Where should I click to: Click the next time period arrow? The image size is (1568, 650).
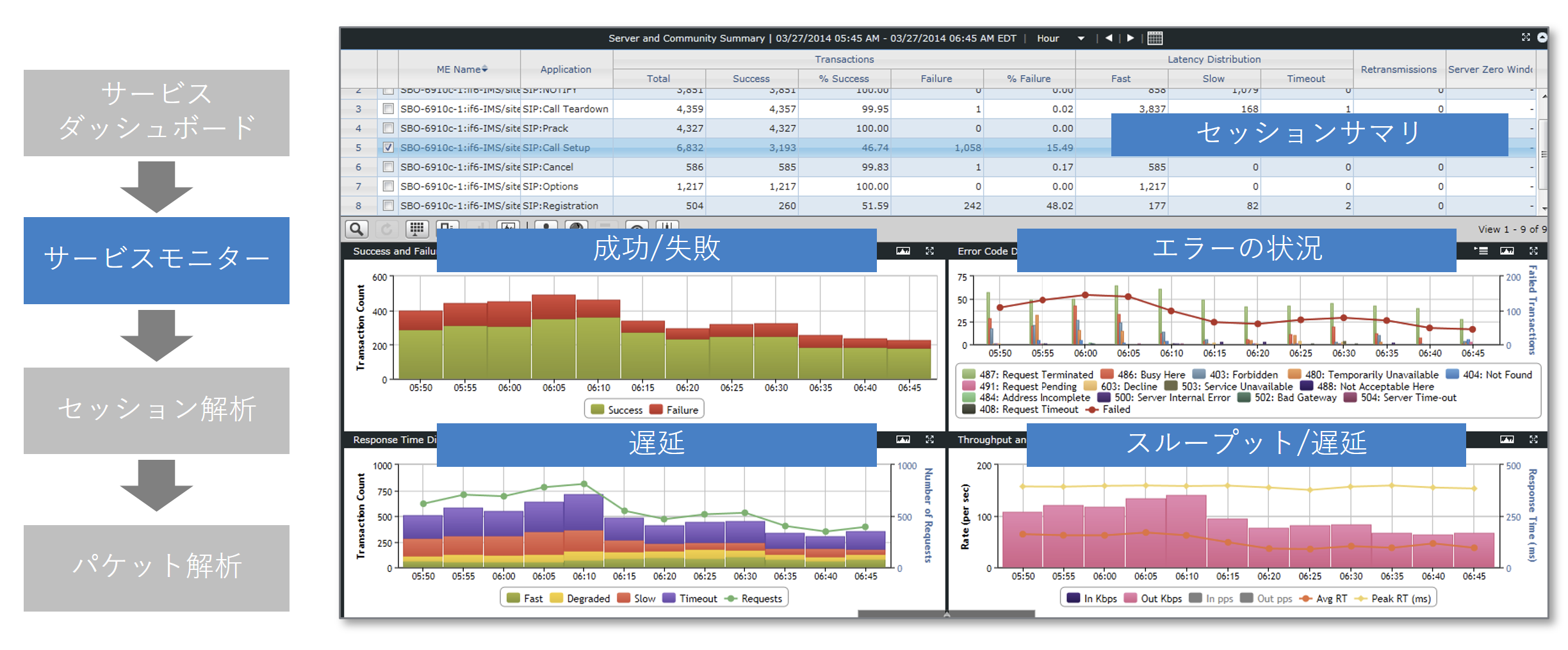[x=1131, y=38]
